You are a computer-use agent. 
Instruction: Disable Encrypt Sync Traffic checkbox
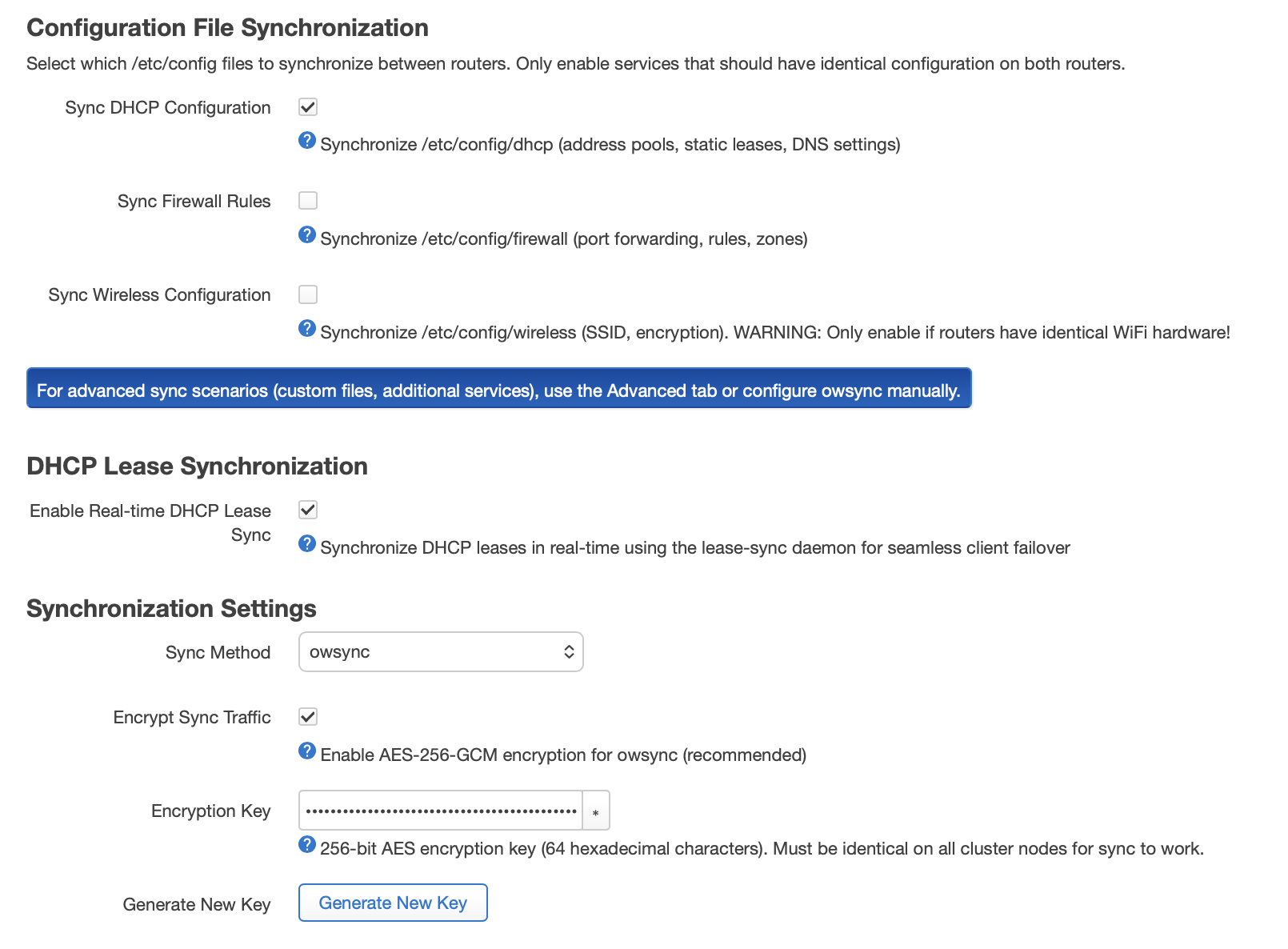[x=308, y=717]
